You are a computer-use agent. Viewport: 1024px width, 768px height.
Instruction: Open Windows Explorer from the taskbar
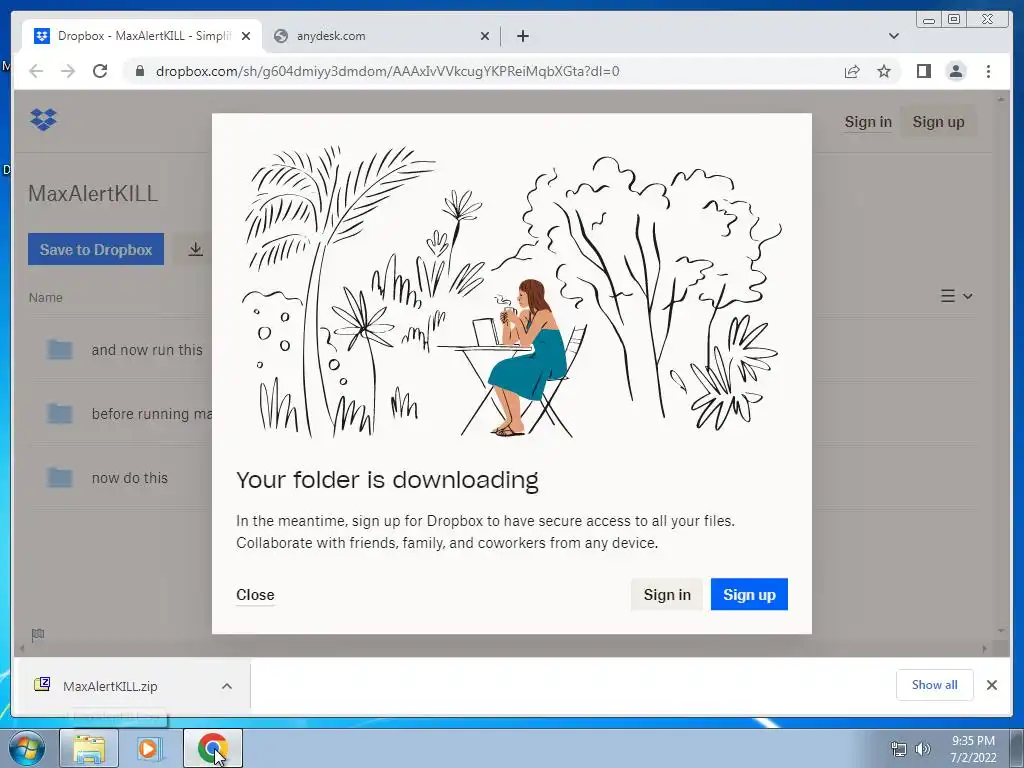(89, 748)
